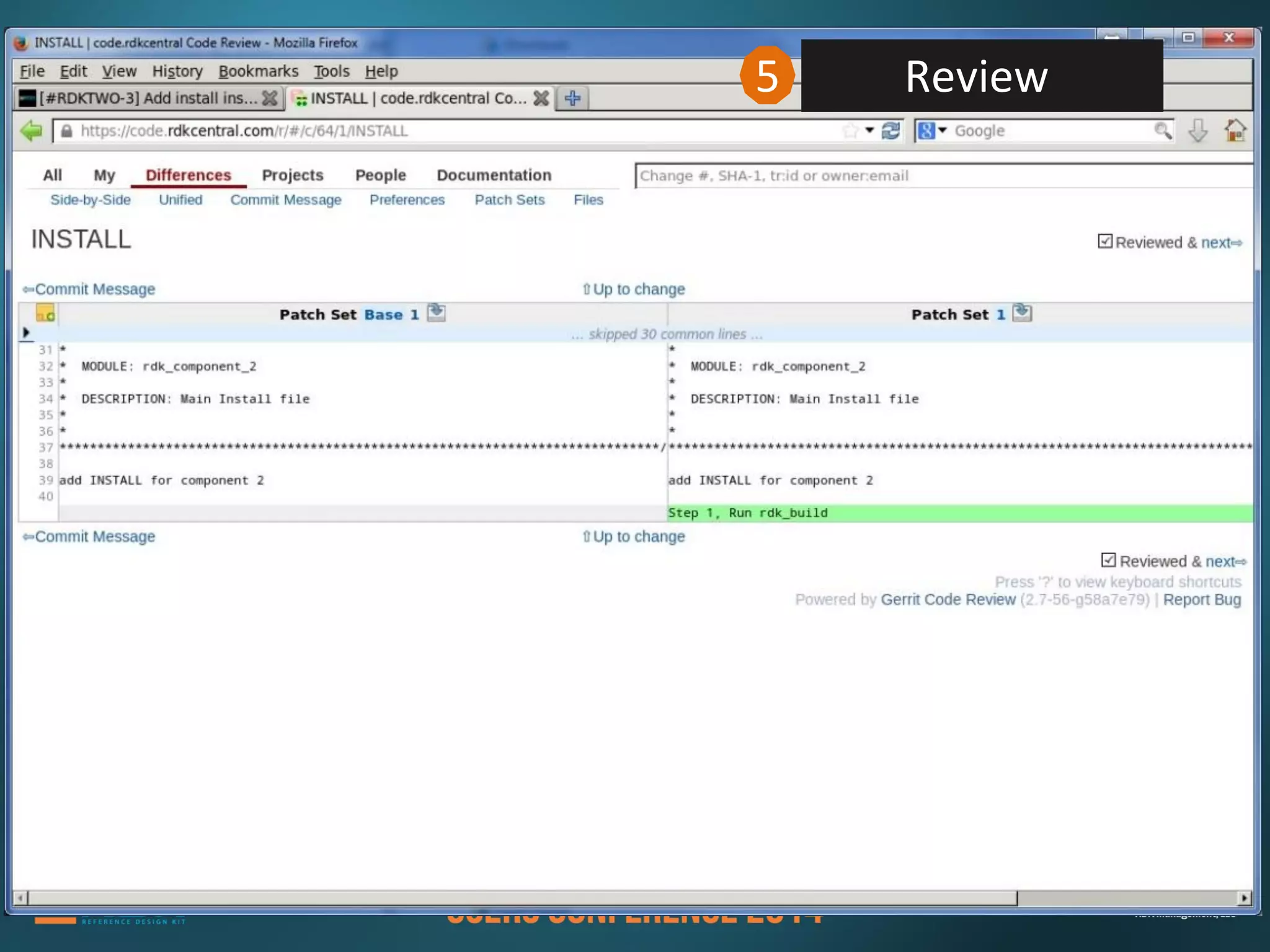Screen dimensions: 1270x952
Task: Open the Bookmarks menu
Action: (258, 71)
